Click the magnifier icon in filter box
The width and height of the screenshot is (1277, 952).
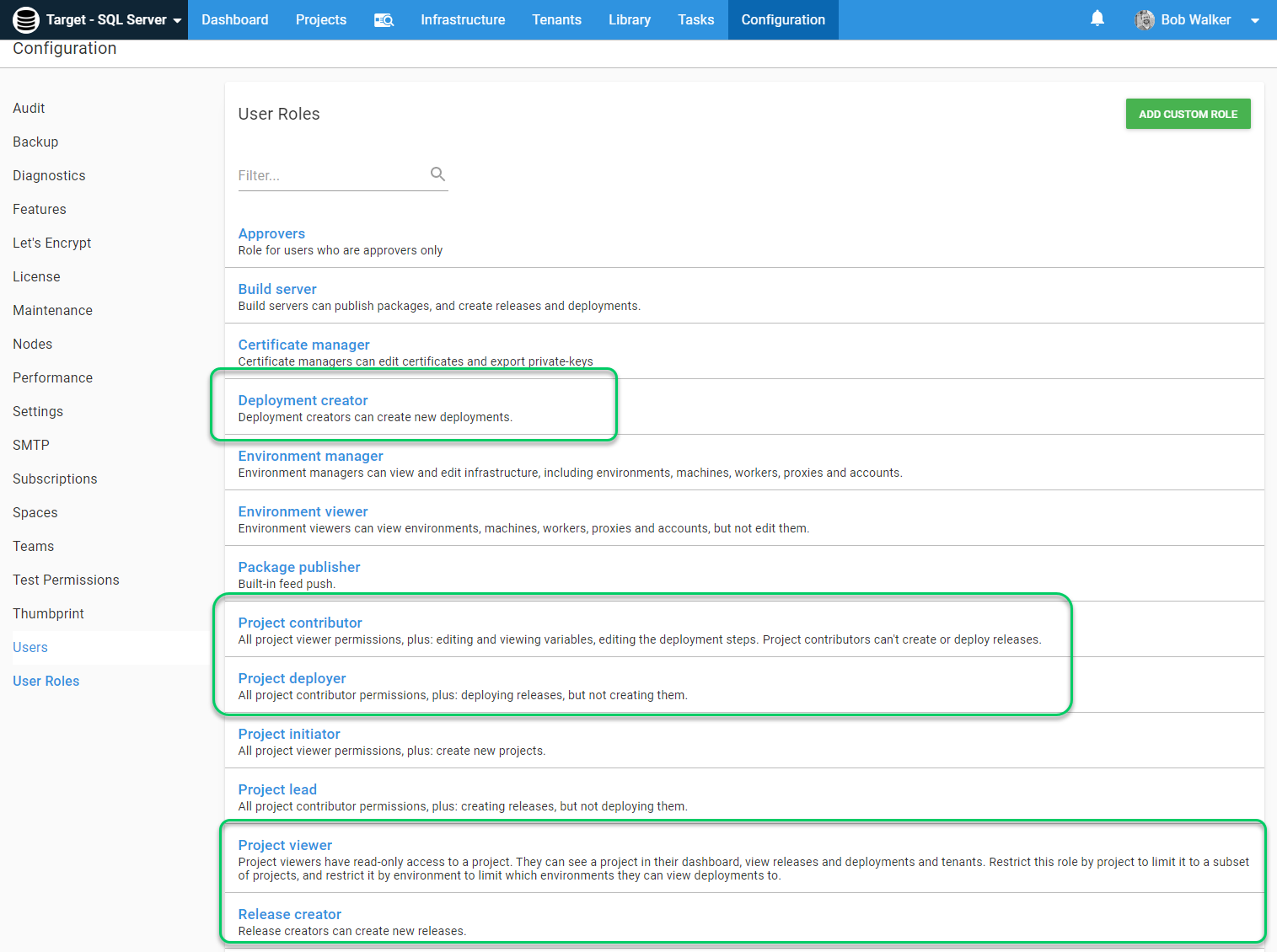coord(437,174)
